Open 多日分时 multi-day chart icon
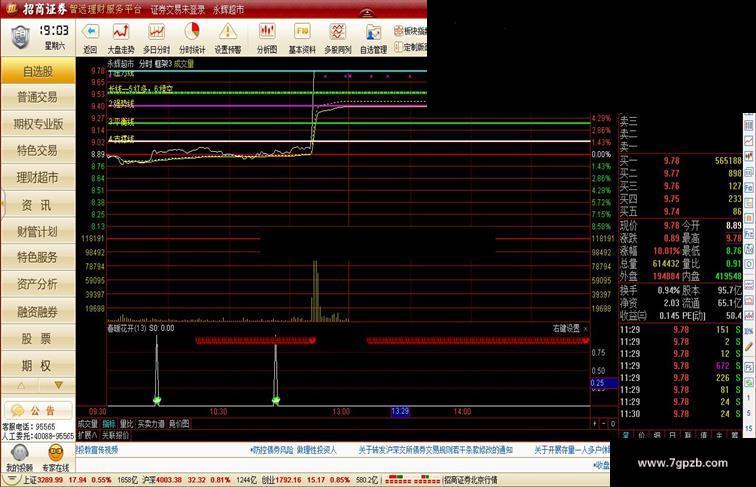This screenshot has height=487, width=756. coord(156,32)
